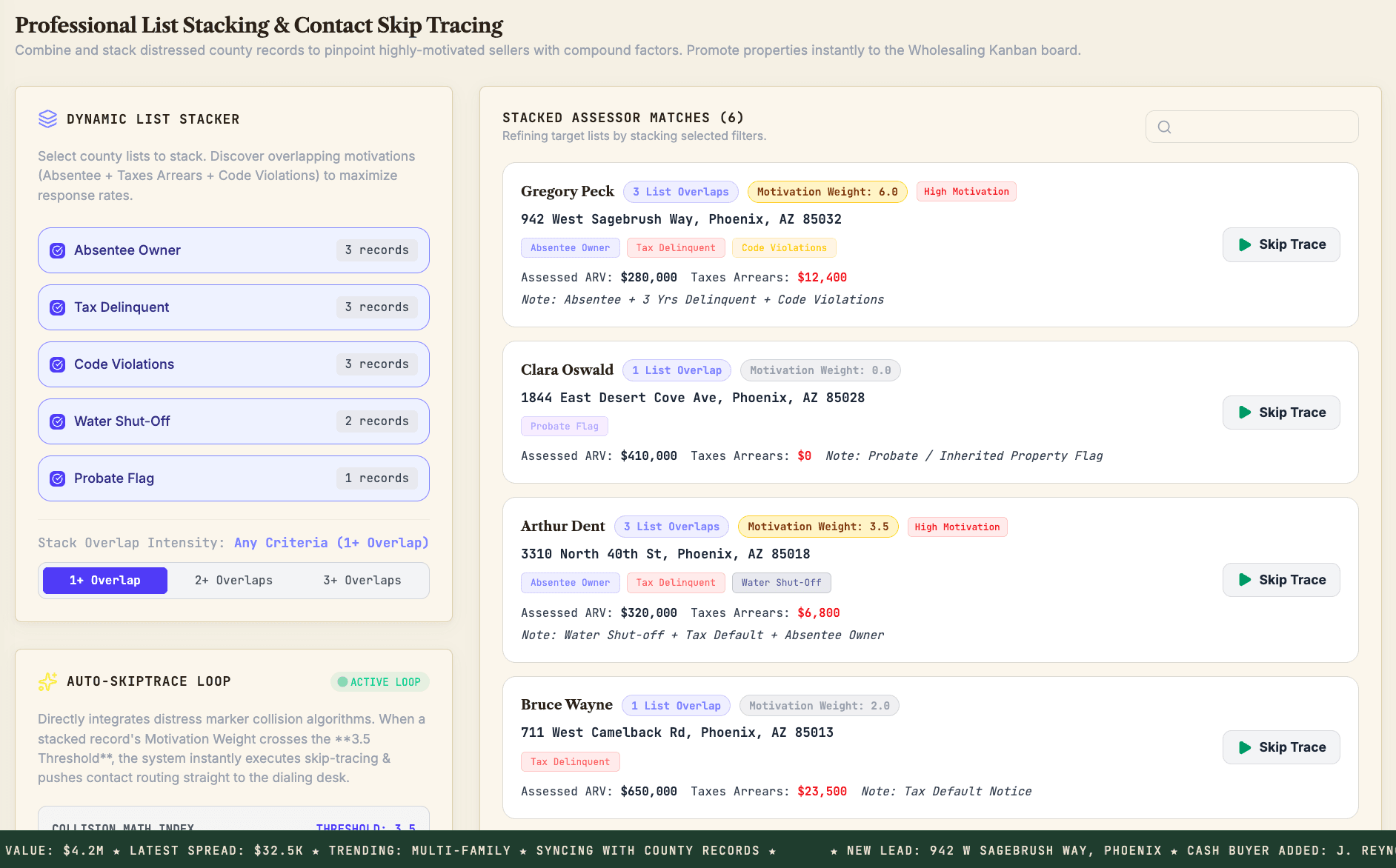Image resolution: width=1396 pixels, height=868 pixels.
Task: Click the Water Shut-Off 2 records count
Action: 377,421
